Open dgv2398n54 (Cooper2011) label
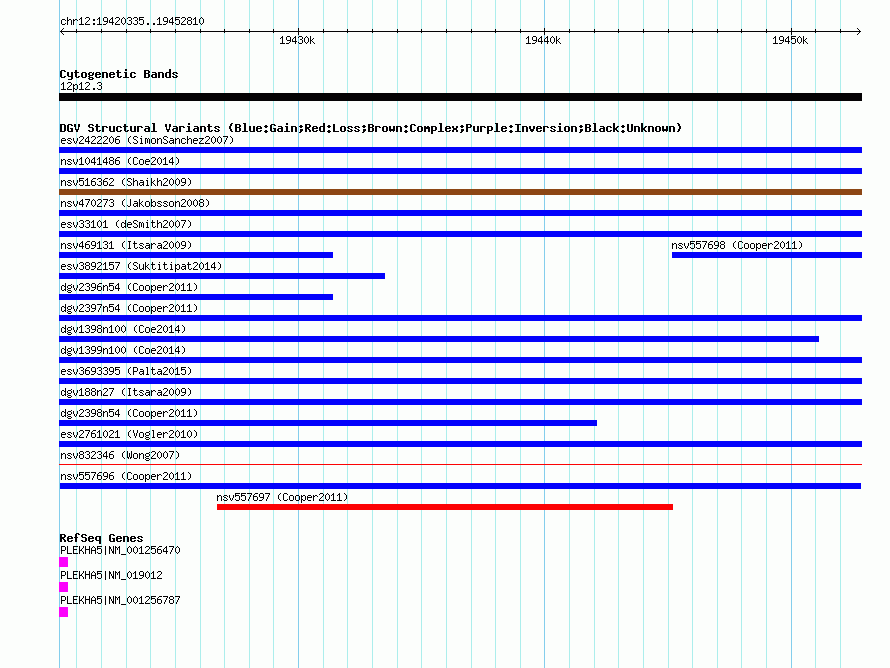This screenshot has height=668, width=890. (x=129, y=413)
